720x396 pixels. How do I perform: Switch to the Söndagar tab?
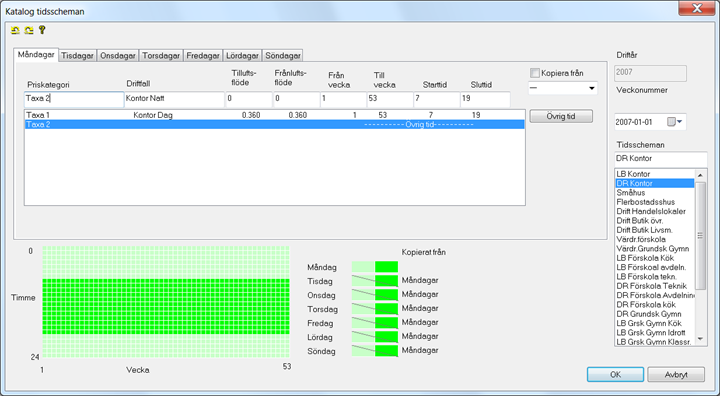click(283, 56)
